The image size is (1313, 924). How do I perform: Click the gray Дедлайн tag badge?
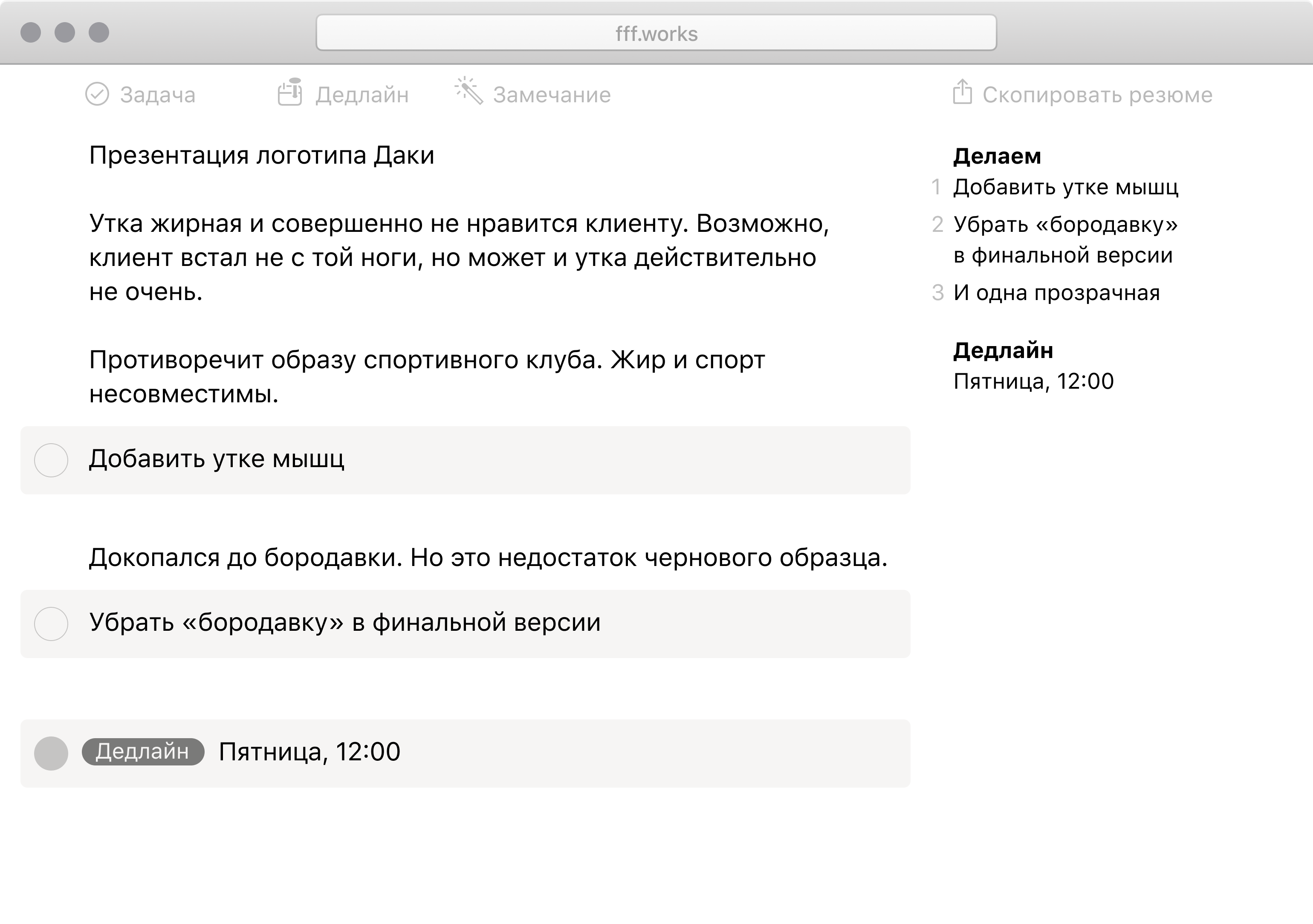143,751
